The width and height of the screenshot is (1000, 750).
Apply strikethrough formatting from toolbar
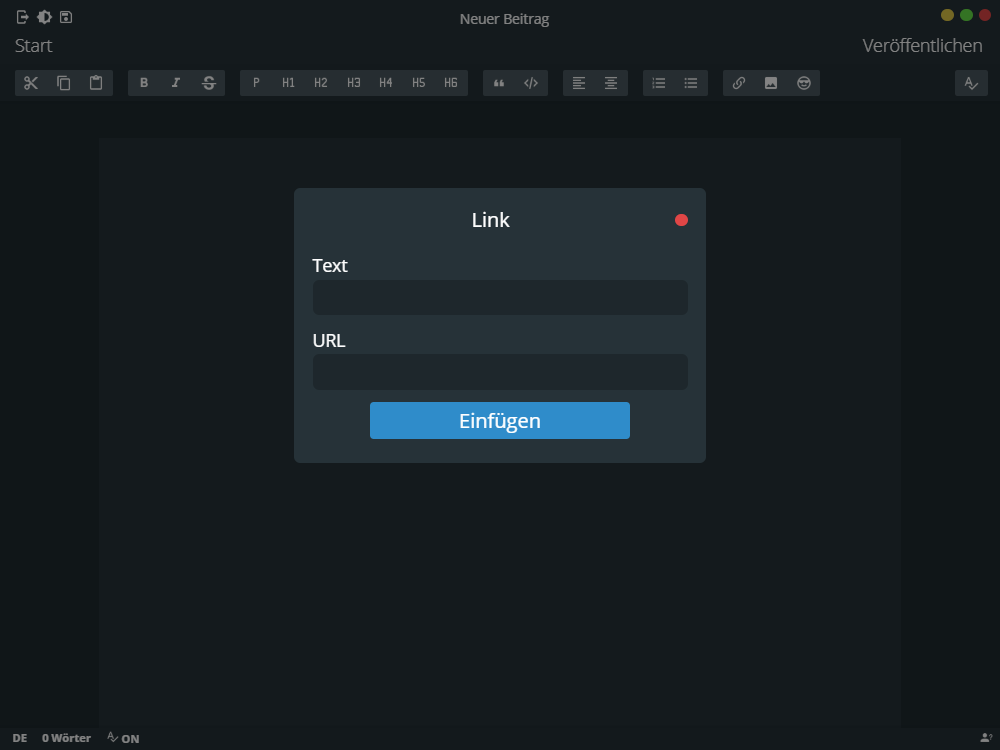click(x=208, y=83)
